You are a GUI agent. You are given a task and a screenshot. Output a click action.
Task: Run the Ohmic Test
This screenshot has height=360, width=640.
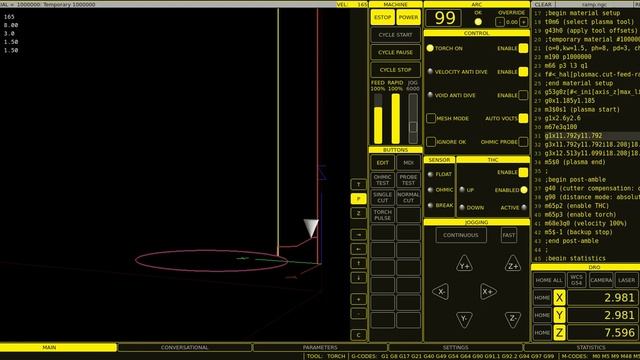coord(382,180)
